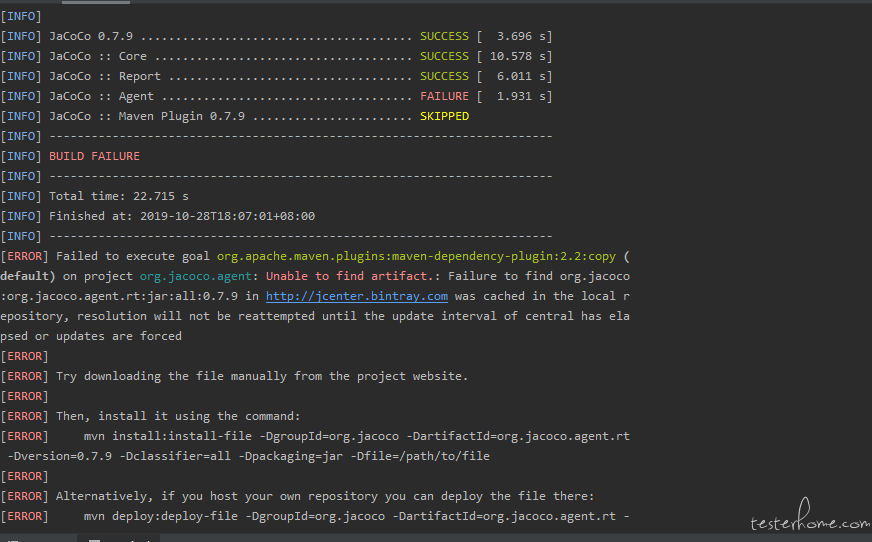Click the yellow SKIPPED status text
872x542 pixels.
(x=444, y=116)
